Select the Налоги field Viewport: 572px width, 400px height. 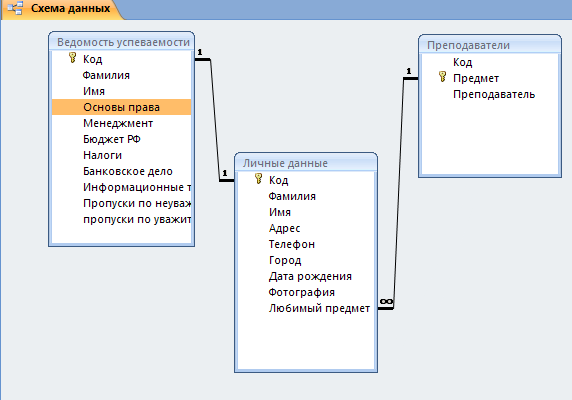tap(121, 155)
